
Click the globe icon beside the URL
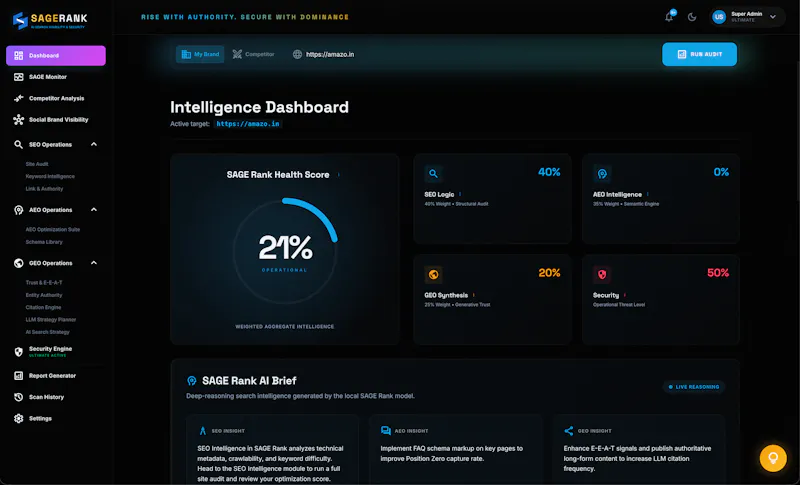[x=297, y=55]
